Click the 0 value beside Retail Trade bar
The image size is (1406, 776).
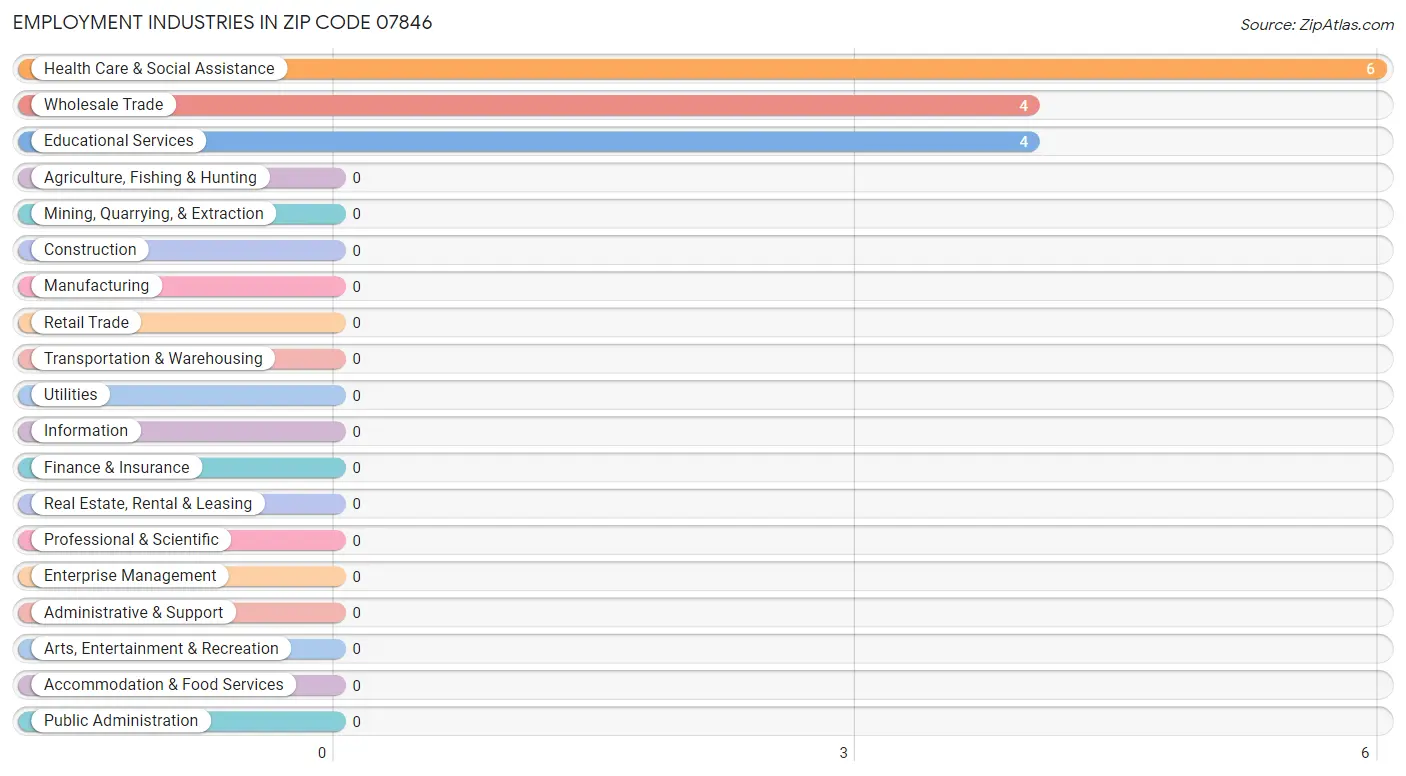356,322
